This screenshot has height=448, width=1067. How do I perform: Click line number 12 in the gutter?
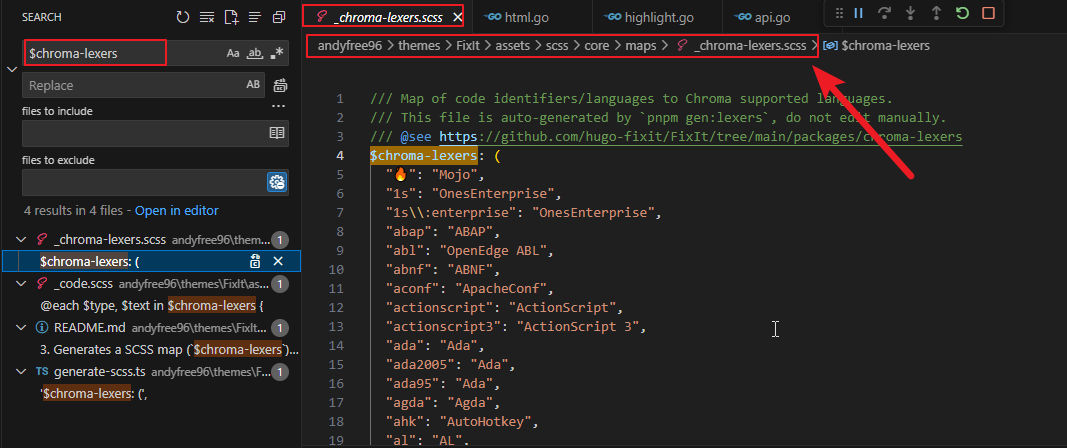point(336,307)
